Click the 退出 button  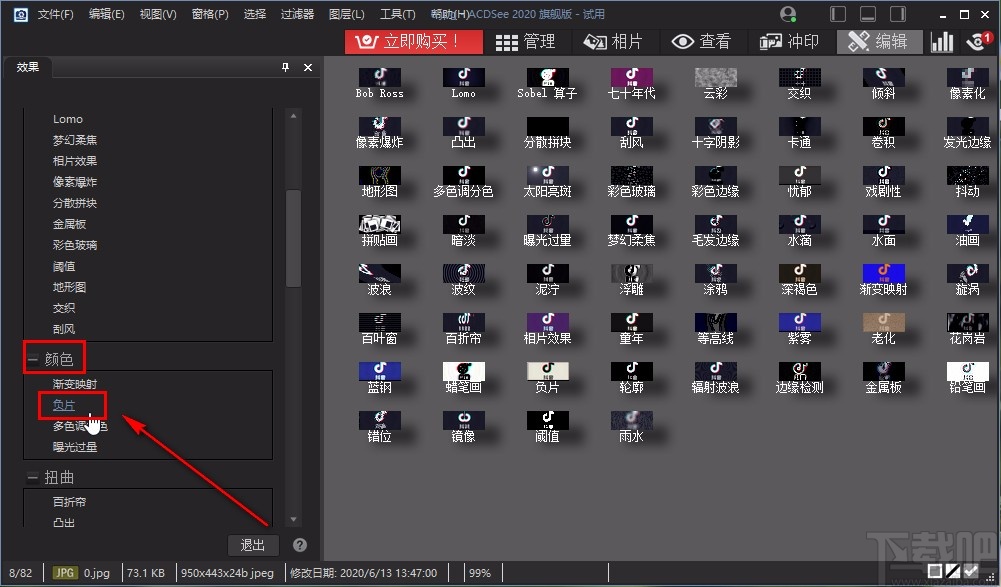(252, 545)
